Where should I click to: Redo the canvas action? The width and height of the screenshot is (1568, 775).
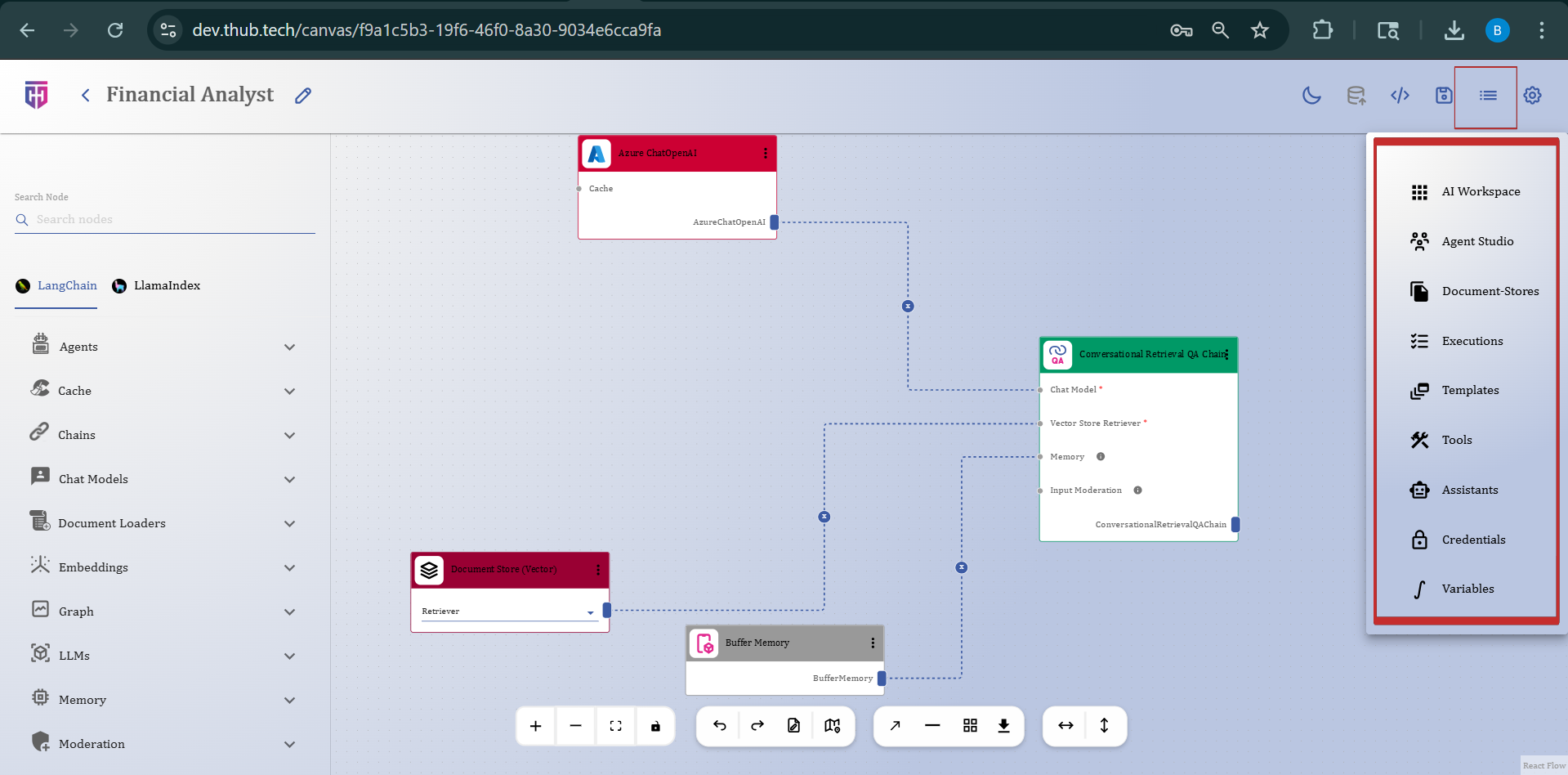click(757, 726)
